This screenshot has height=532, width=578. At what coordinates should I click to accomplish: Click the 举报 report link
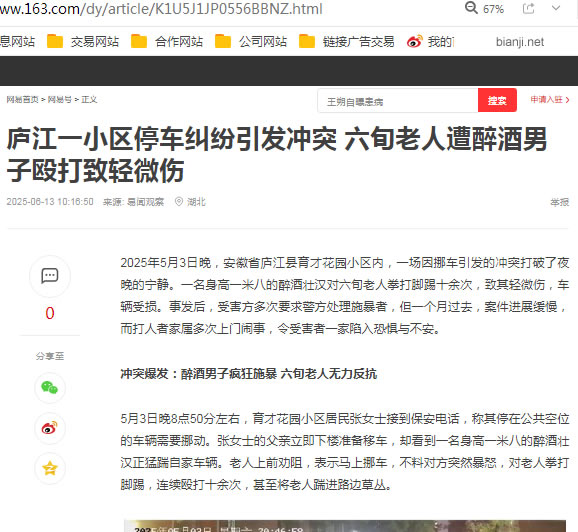(560, 202)
